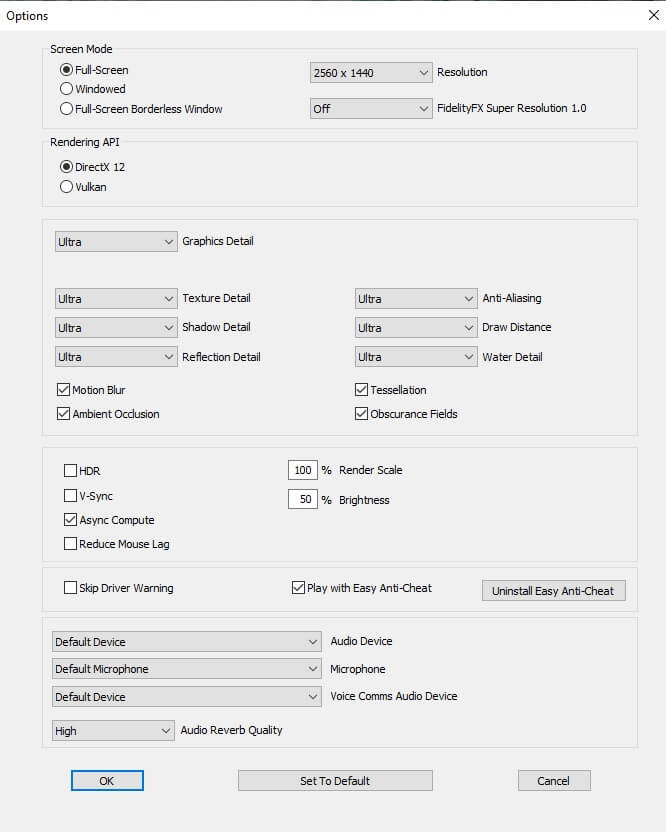Screen dimensions: 666x832
Task: Click inside the Brightness percentage field
Action: click(303, 499)
